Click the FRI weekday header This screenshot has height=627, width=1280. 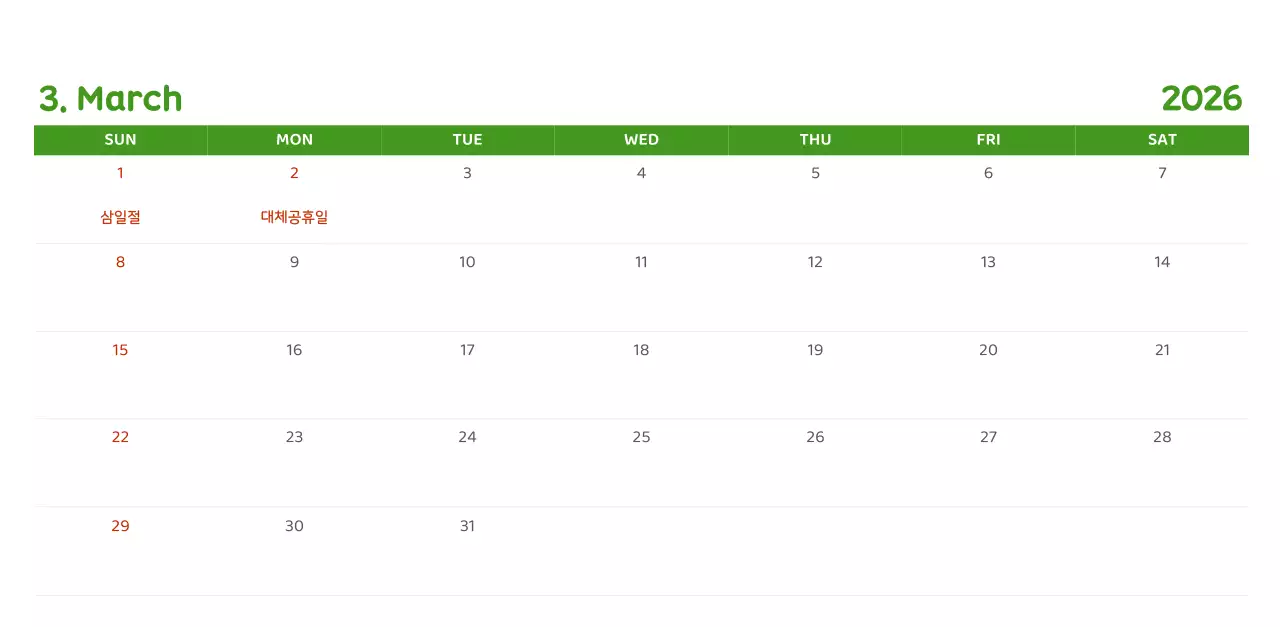click(x=988, y=140)
